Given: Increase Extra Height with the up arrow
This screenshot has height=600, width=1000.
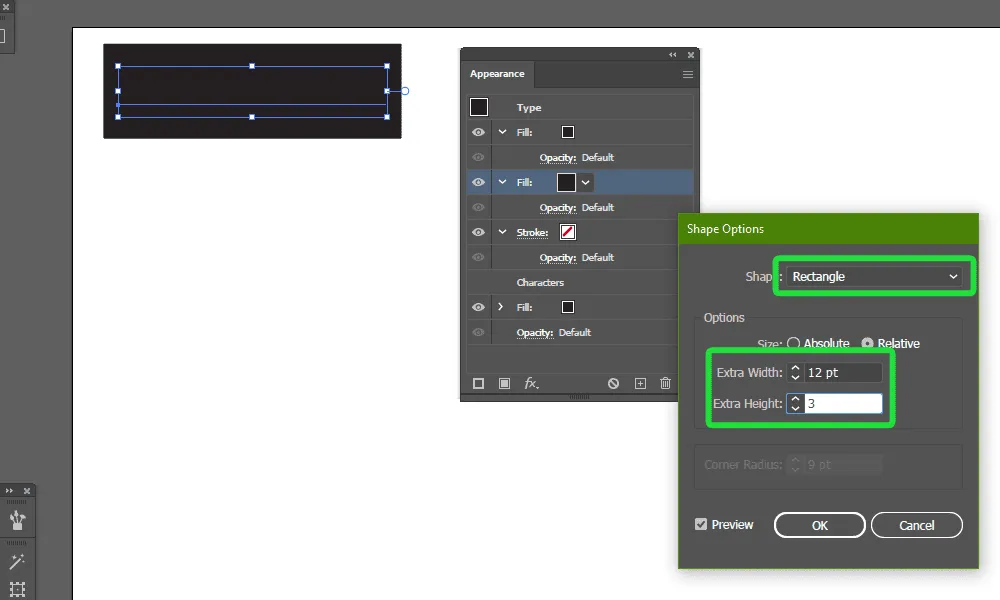Looking at the screenshot, I should (795, 399).
